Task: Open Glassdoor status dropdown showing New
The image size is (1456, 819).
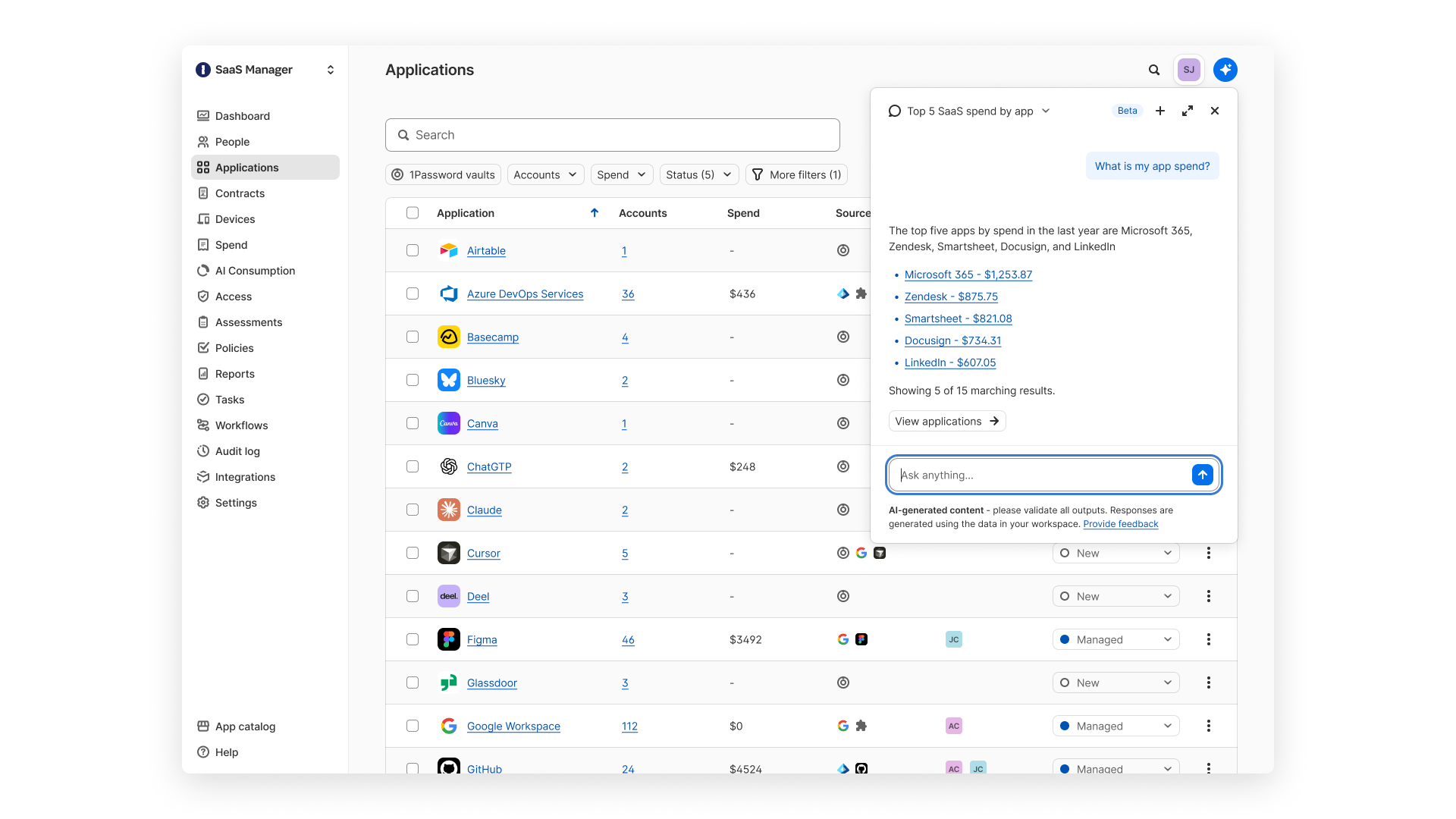Action: pyautogui.click(x=1116, y=682)
